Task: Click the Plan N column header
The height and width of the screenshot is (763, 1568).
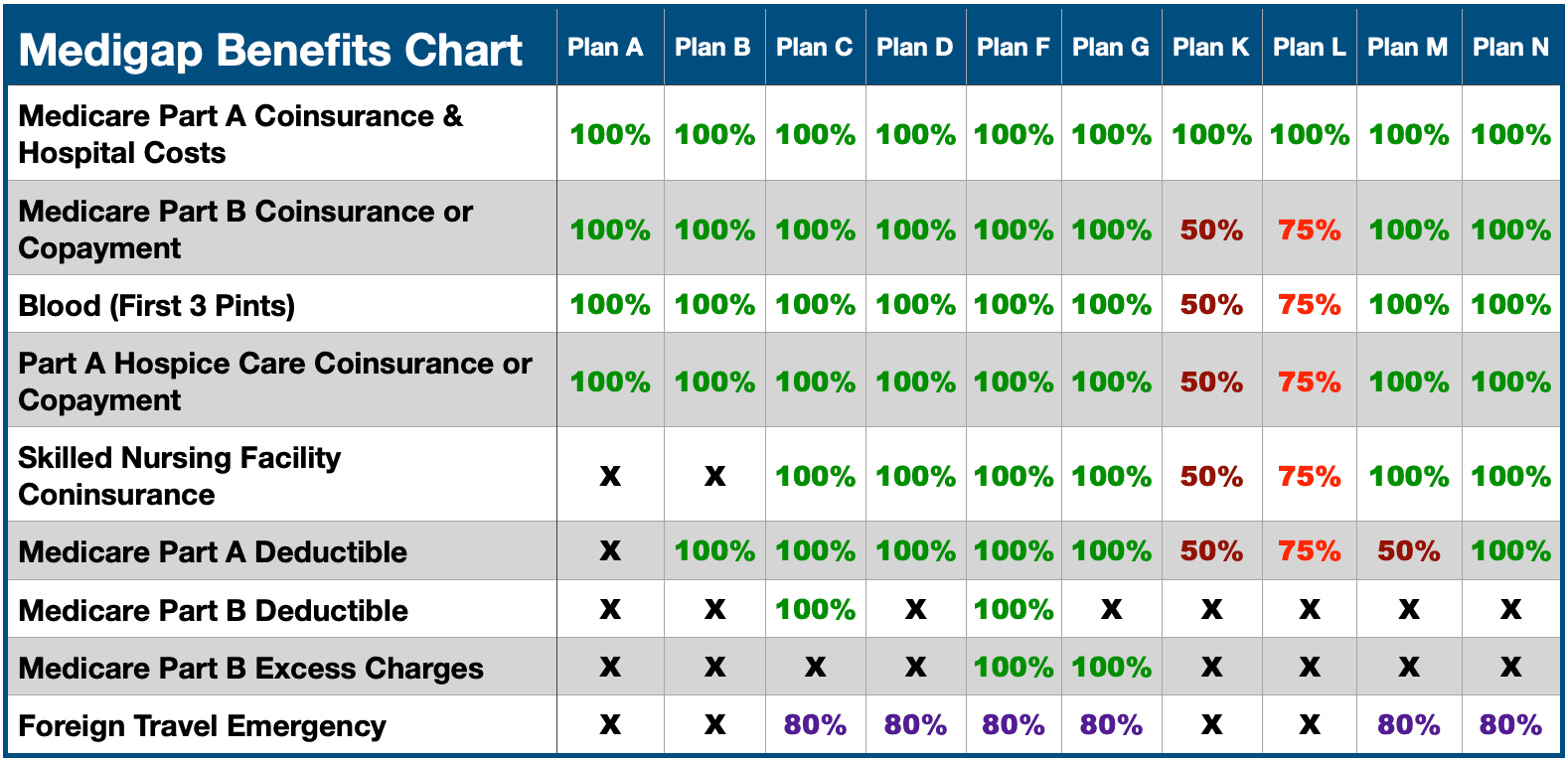Action: tap(1510, 47)
